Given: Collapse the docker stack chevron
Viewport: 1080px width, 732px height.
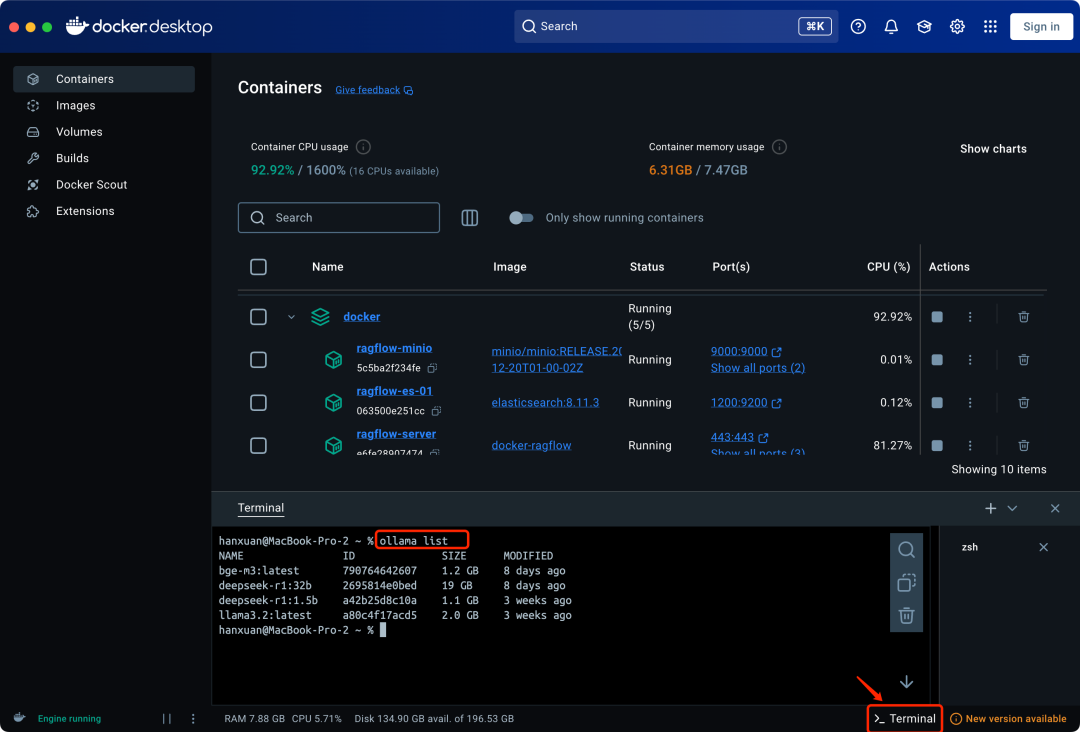Looking at the screenshot, I should (291, 317).
